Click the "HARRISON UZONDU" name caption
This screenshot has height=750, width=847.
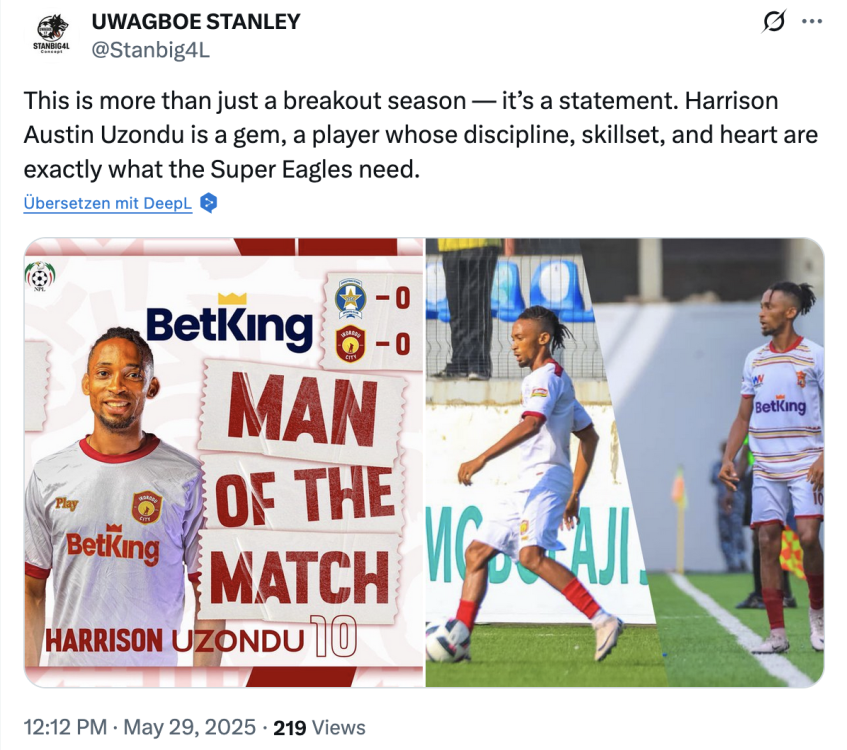point(173,641)
